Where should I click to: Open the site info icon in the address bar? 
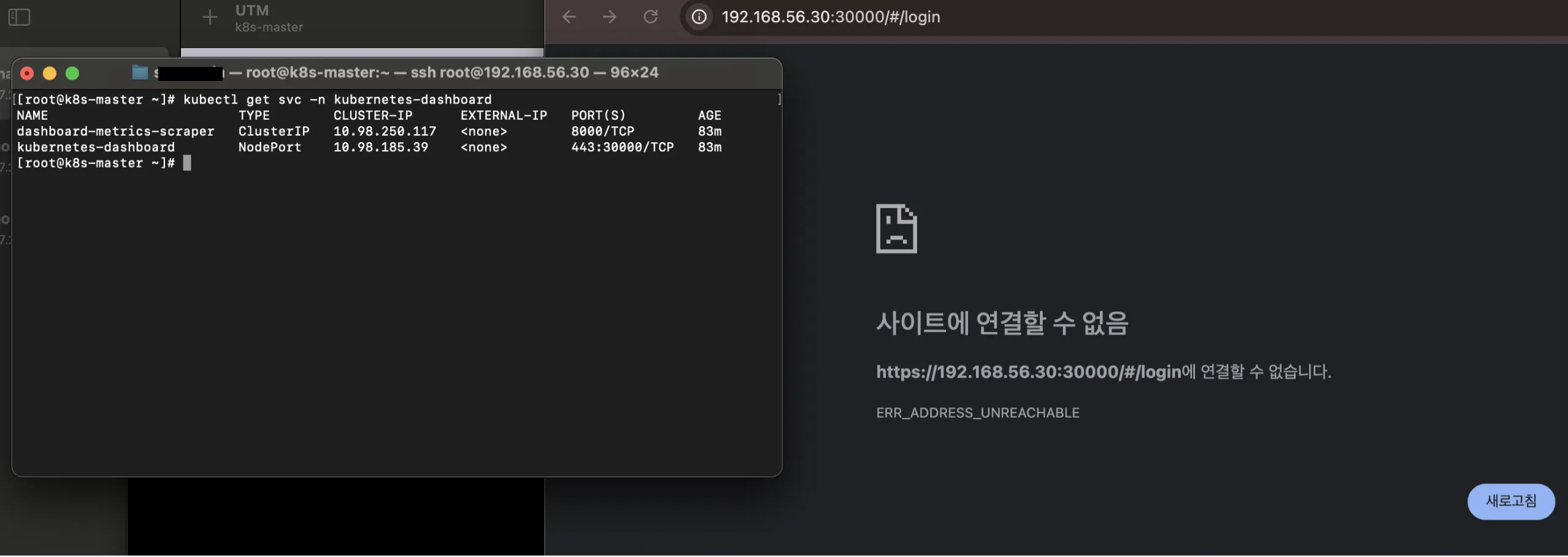tap(699, 17)
